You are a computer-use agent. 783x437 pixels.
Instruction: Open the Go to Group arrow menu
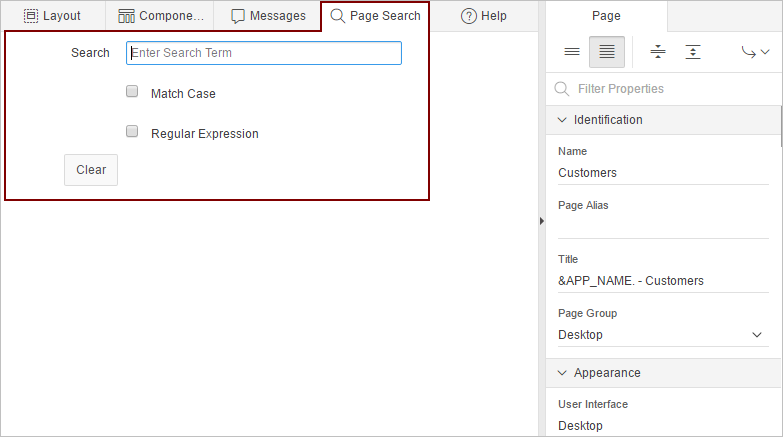pyautogui.click(x=755, y=52)
